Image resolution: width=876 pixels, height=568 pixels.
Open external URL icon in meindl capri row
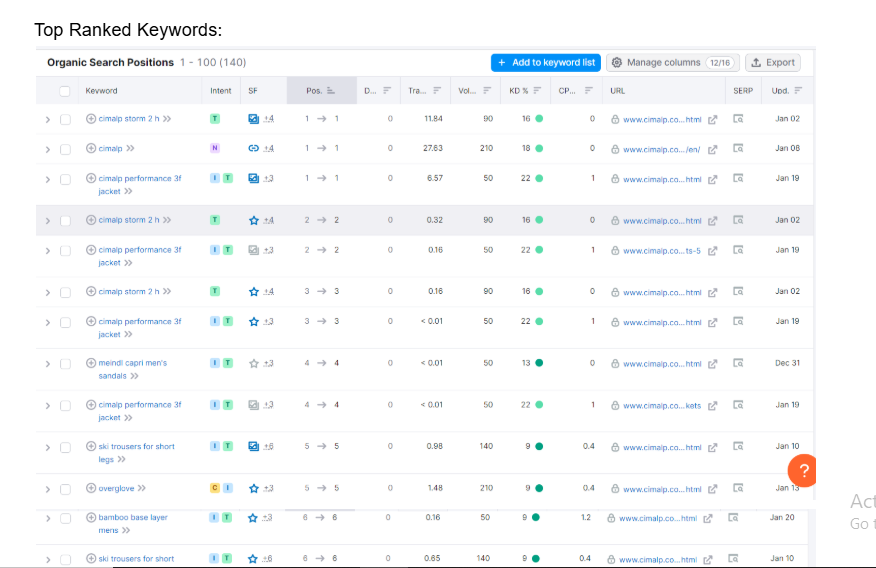click(x=712, y=364)
